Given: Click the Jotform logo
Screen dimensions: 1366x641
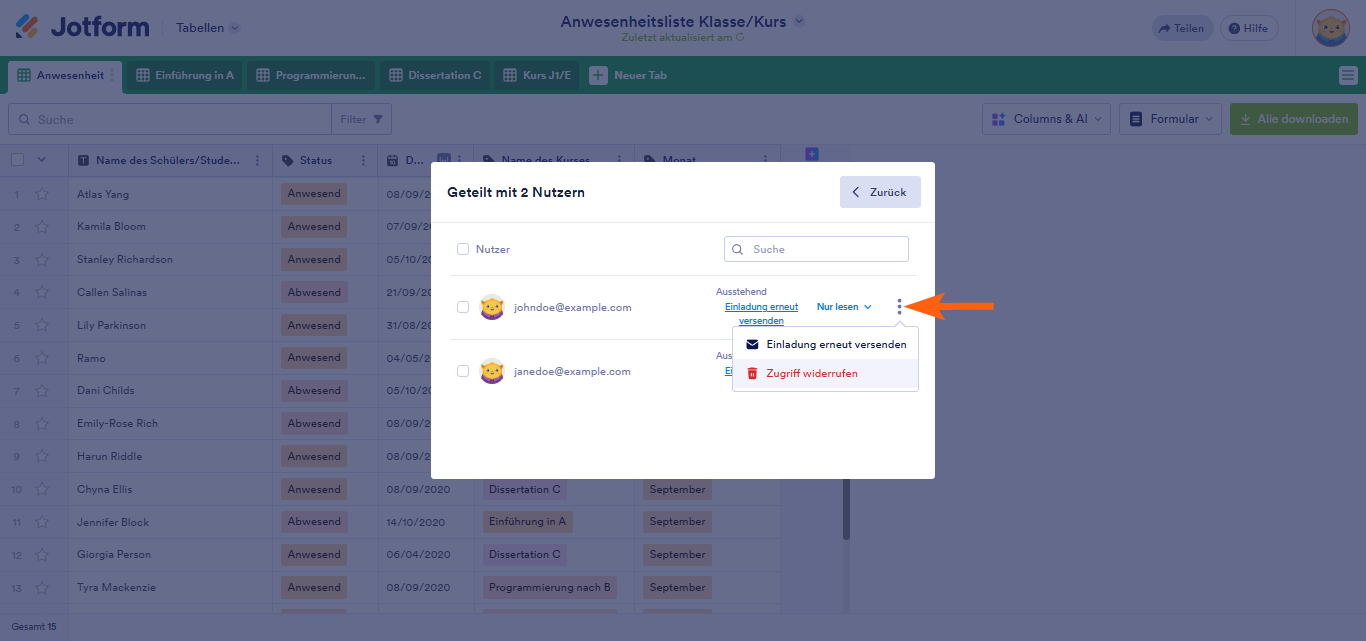Looking at the screenshot, I should coord(82,27).
